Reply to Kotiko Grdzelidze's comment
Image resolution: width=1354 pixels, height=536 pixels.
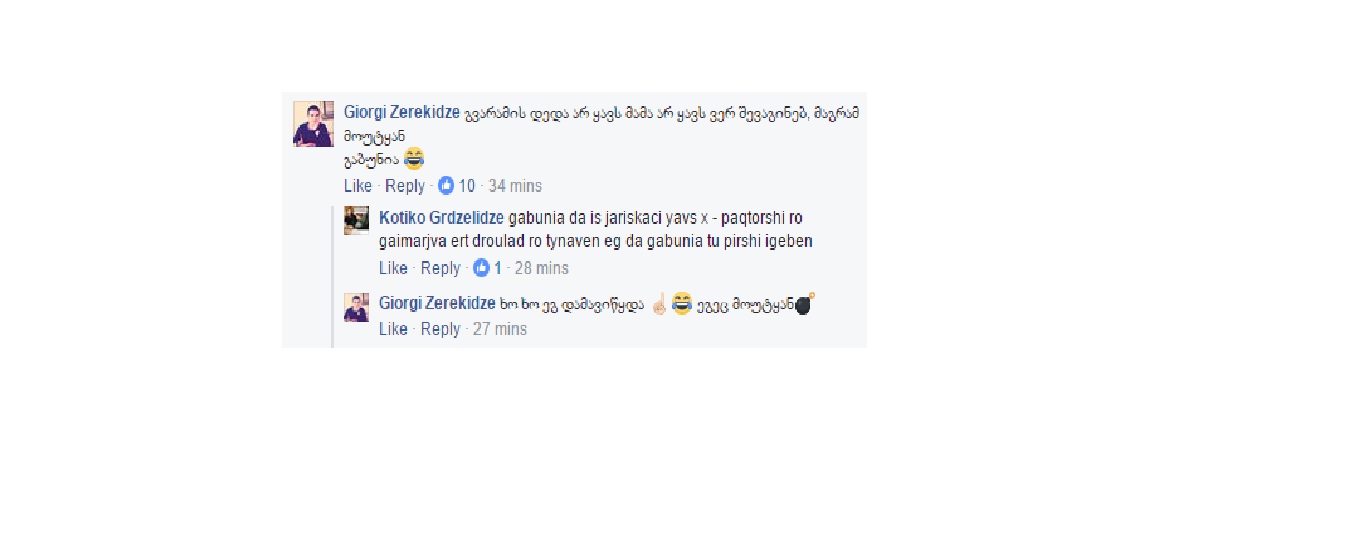tap(441, 268)
